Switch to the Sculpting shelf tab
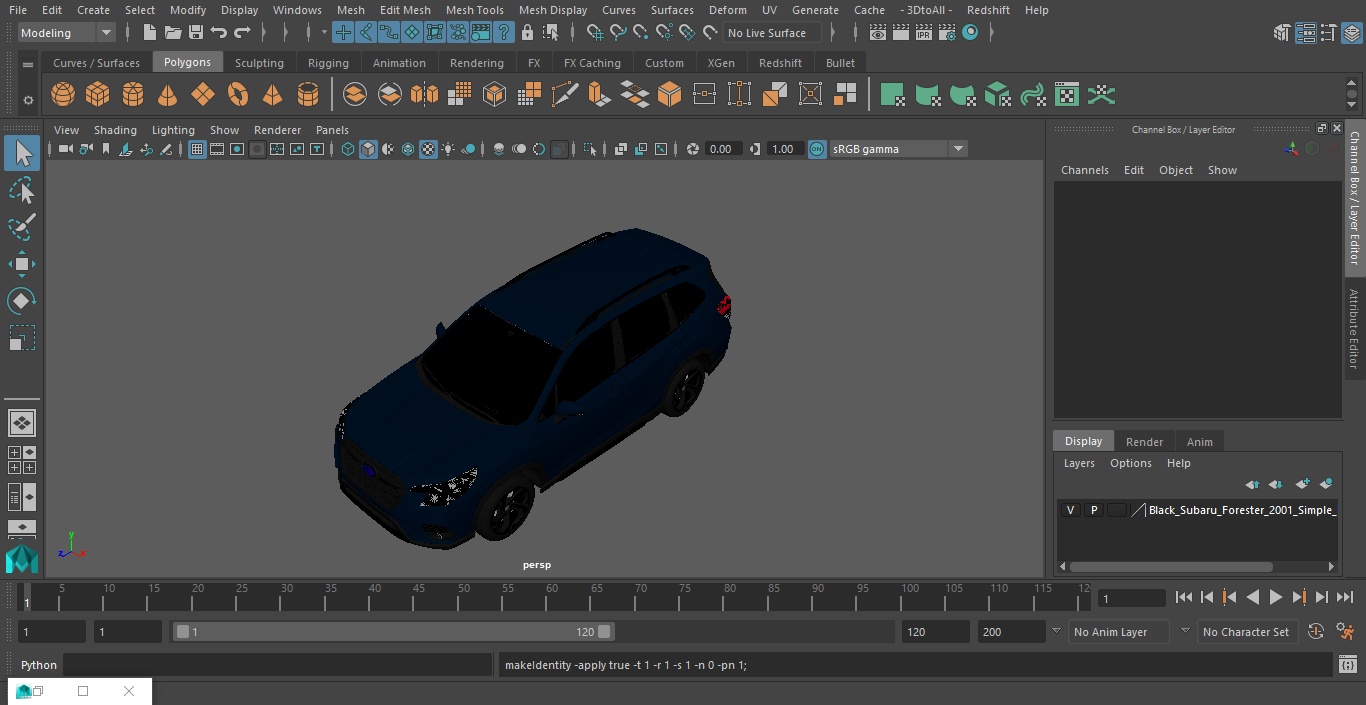Screen dimensions: 1366x705 pos(259,63)
